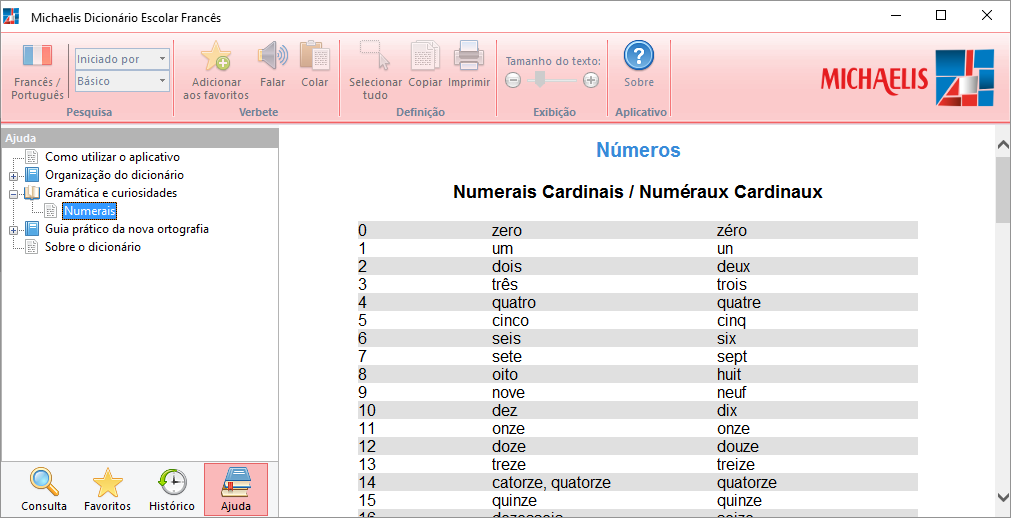Screen dimensions: 1011x518
Task: Click the word 'huit' in table
Action: pos(729,375)
